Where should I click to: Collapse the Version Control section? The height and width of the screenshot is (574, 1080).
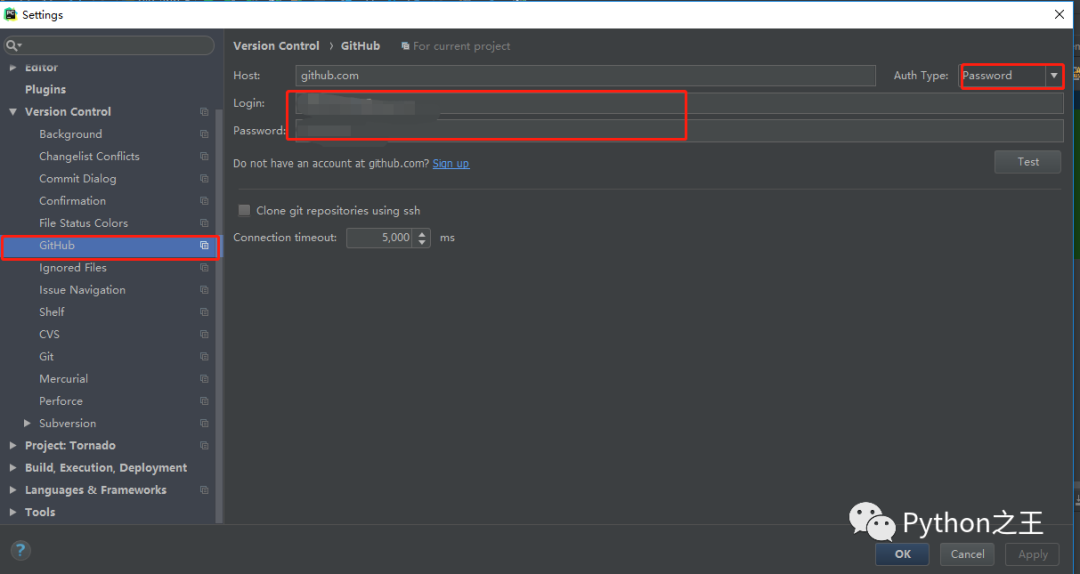[13, 112]
